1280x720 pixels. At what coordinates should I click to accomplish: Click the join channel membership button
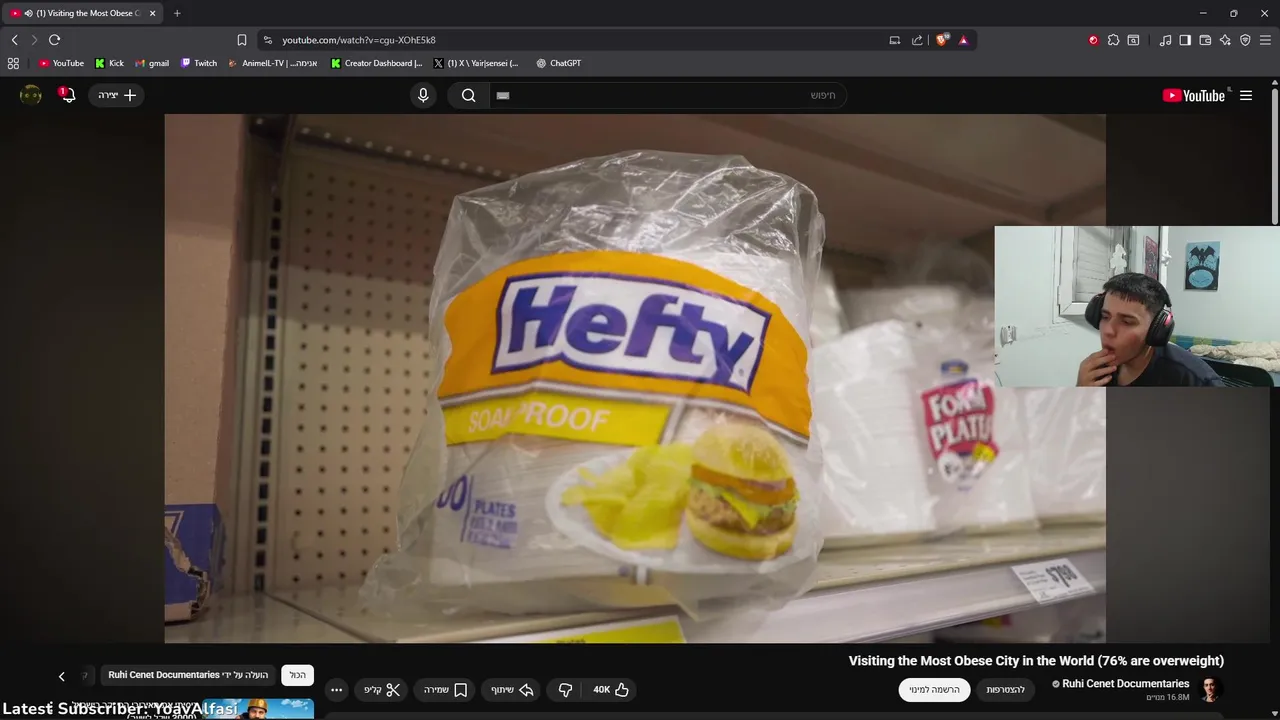click(1005, 690)
